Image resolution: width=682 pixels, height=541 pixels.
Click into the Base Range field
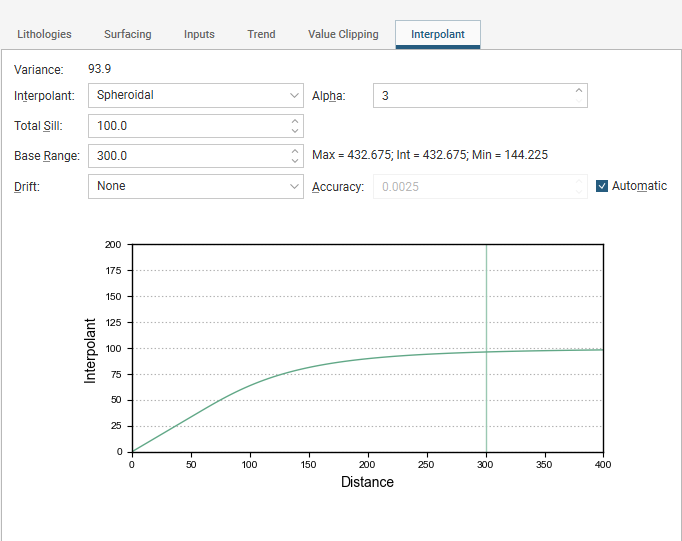point(189,156)
